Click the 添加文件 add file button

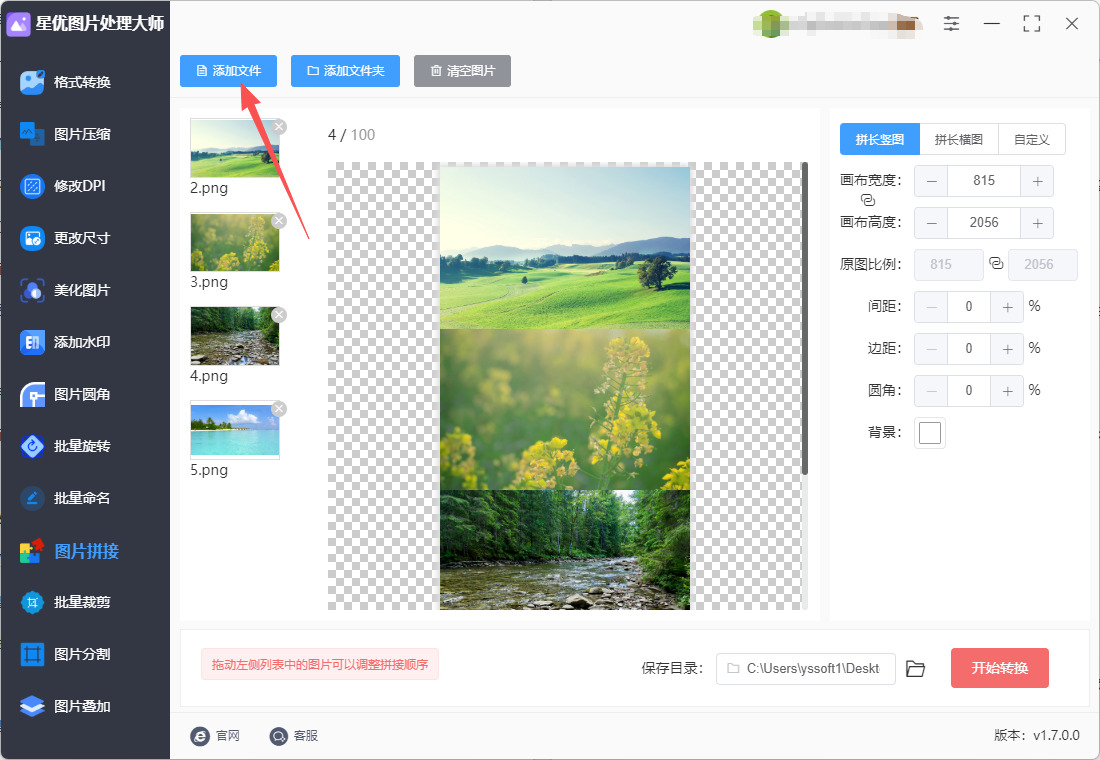pyautogui.click(x=229, y=71)
